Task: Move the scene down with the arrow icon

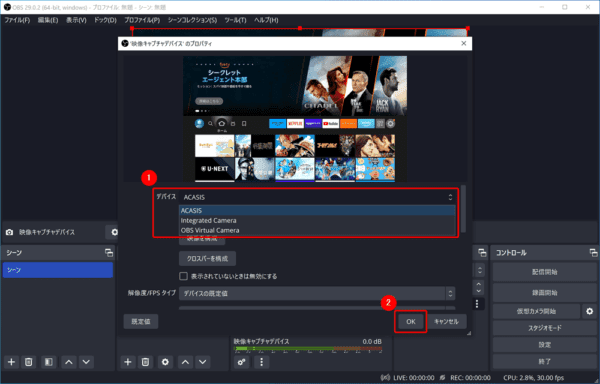Action: coord(86,362)
